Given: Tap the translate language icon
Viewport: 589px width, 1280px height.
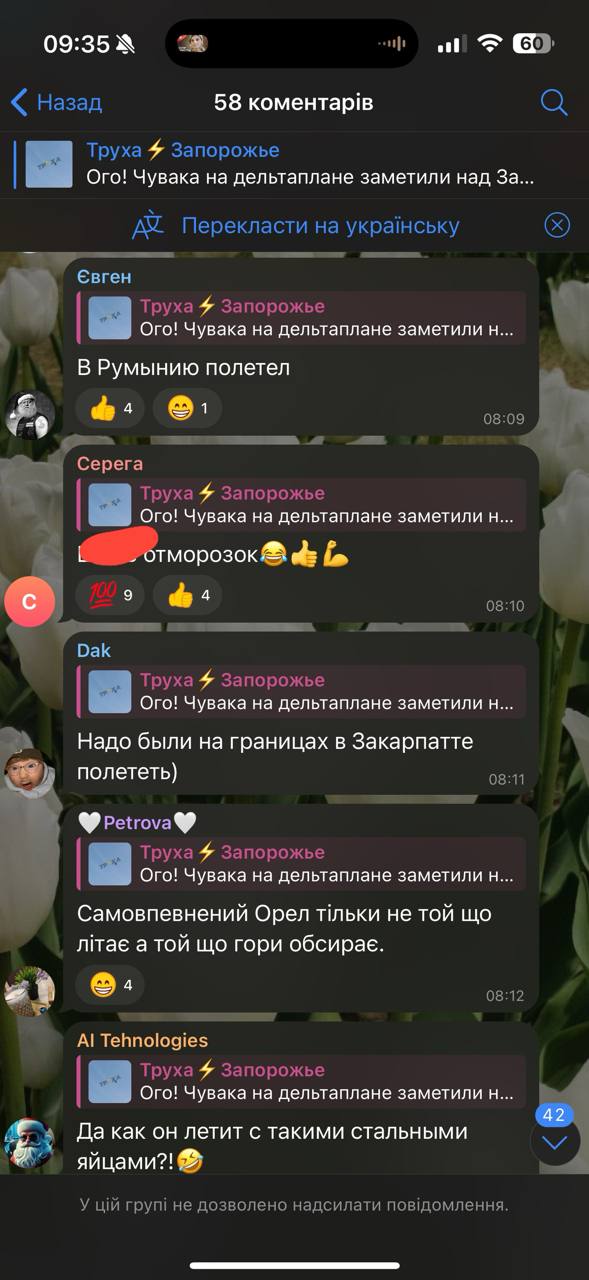Looking at the screenshot, I should pyautogui.click(x=148, y=225).
